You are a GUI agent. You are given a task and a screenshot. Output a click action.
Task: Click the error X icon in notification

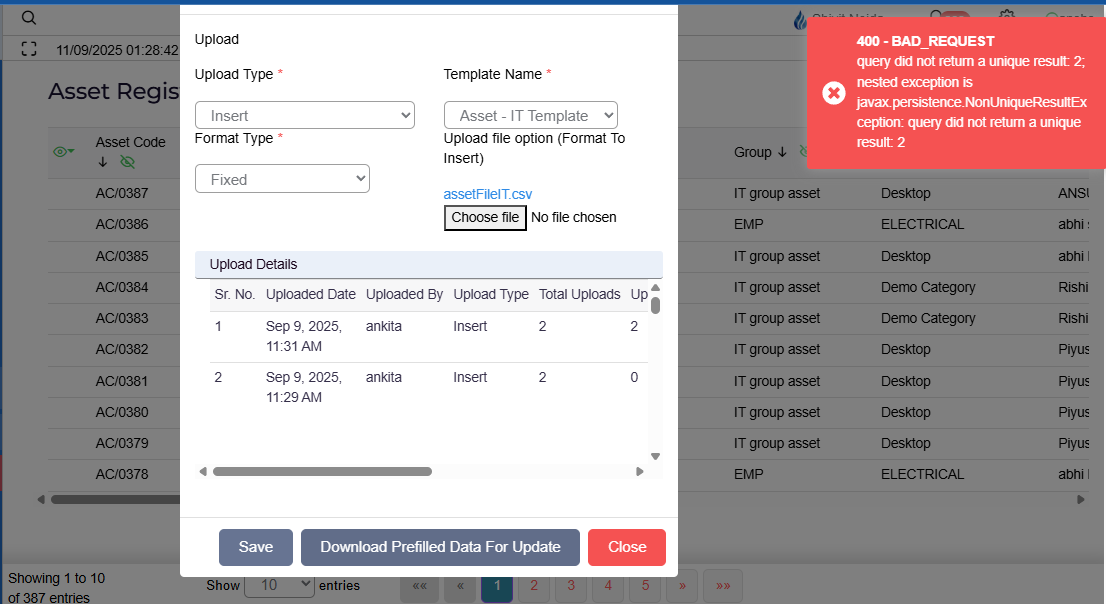tap(833, 93)
